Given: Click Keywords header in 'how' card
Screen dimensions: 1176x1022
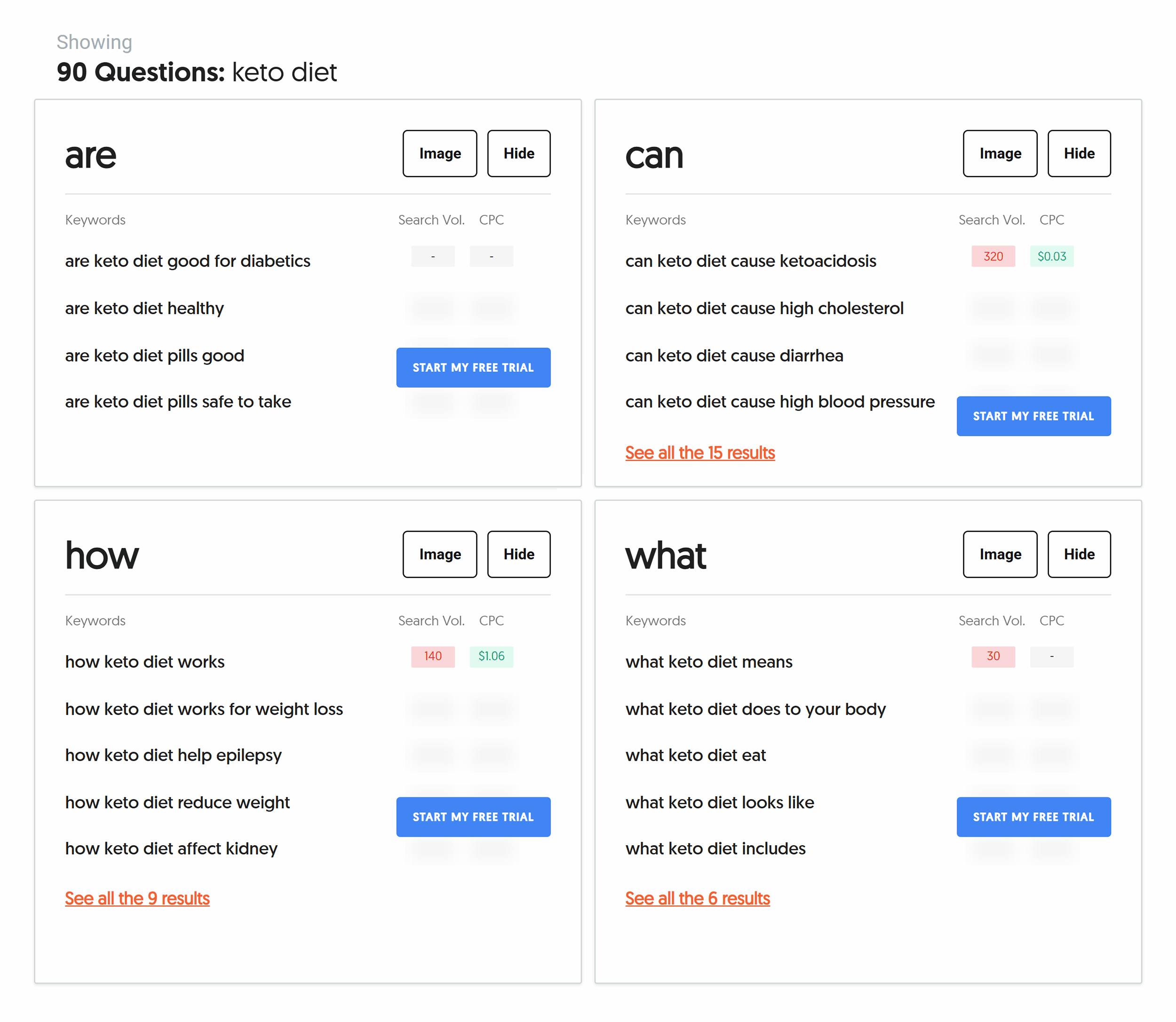Looking at the screenshot, I should click(x=95, y=621).
